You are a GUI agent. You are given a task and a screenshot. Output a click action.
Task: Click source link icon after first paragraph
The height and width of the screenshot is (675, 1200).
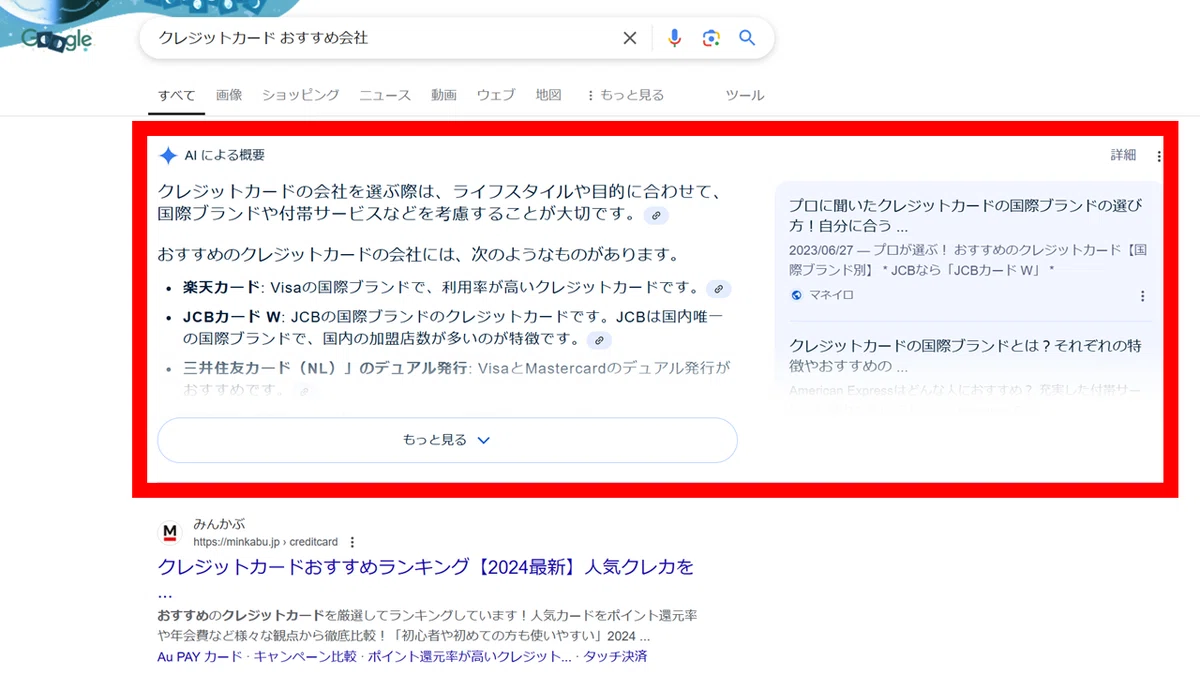point(656,215)
